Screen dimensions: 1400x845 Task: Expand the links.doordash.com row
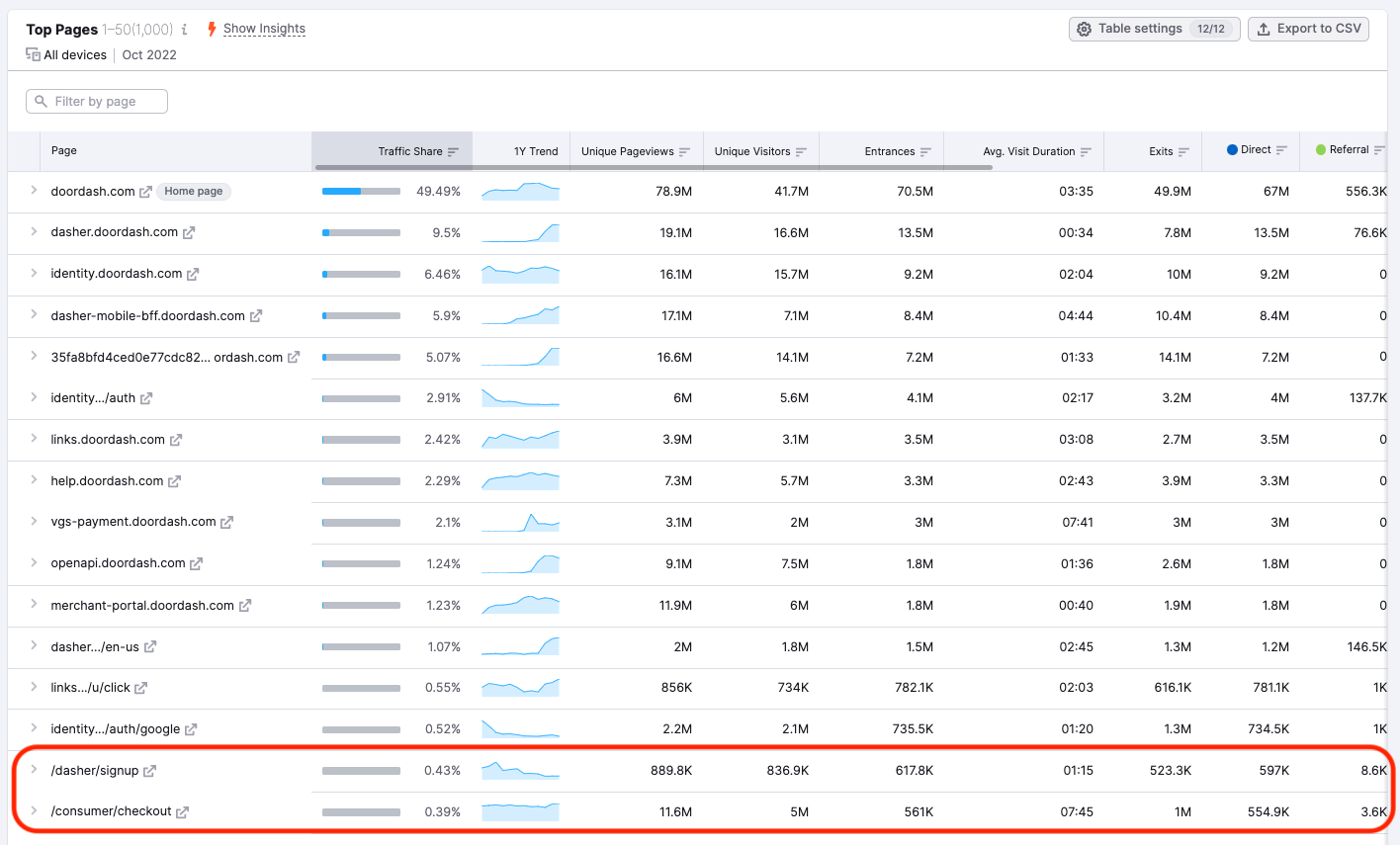click(x=33, y=438)
